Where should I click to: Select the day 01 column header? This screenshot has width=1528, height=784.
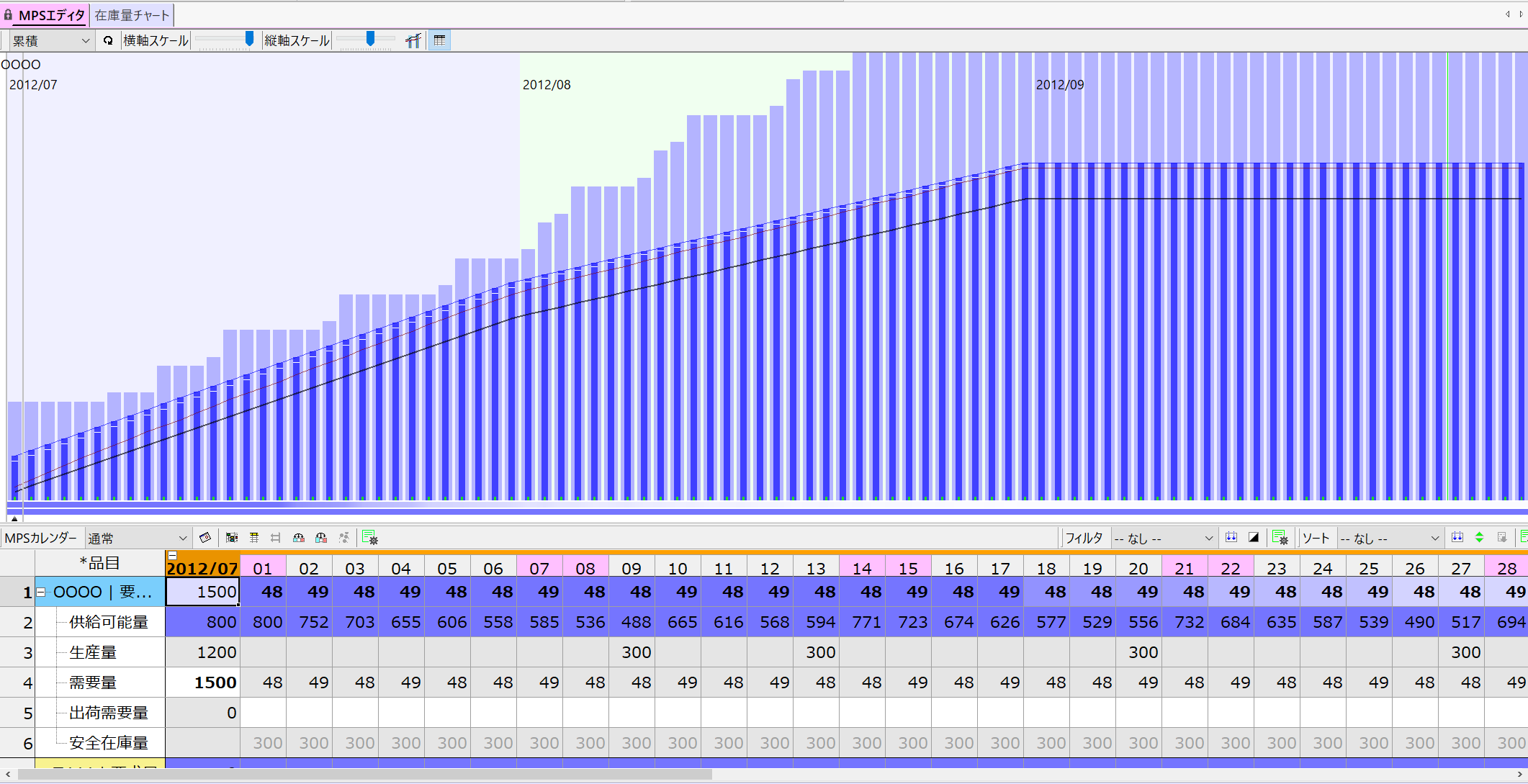(263, 567)
